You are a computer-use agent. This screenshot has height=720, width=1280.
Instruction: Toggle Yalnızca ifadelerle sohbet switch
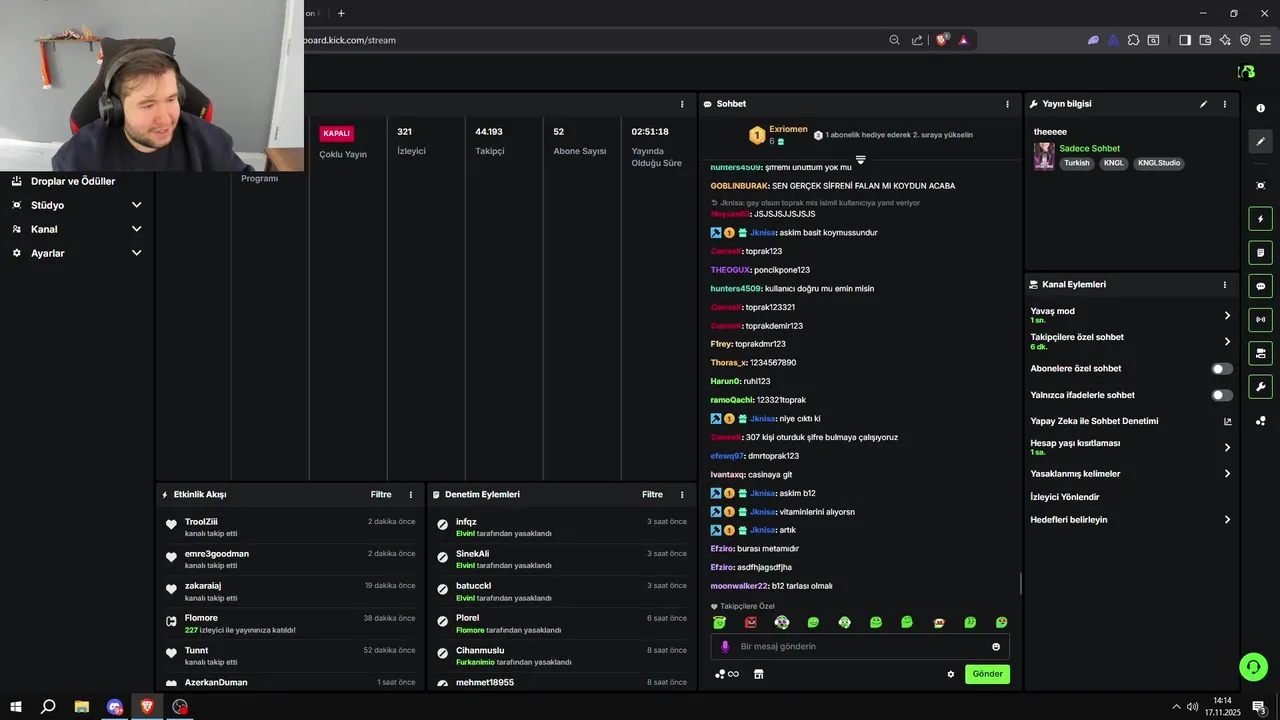1222,395
